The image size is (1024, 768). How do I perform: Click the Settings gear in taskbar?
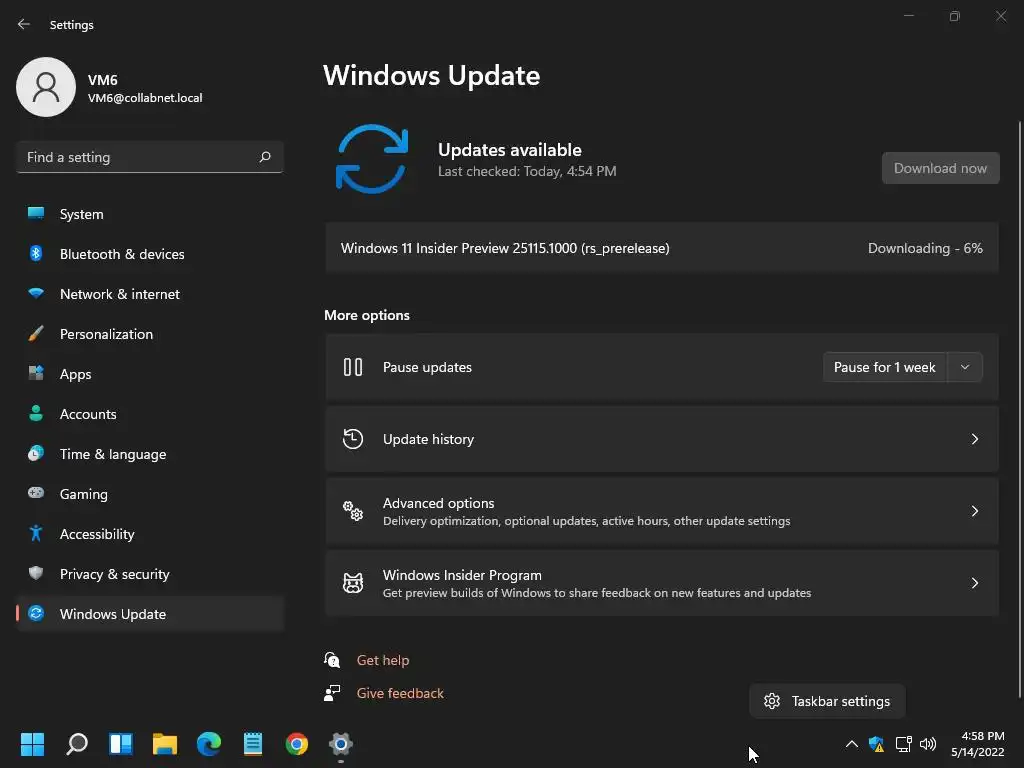341,744
